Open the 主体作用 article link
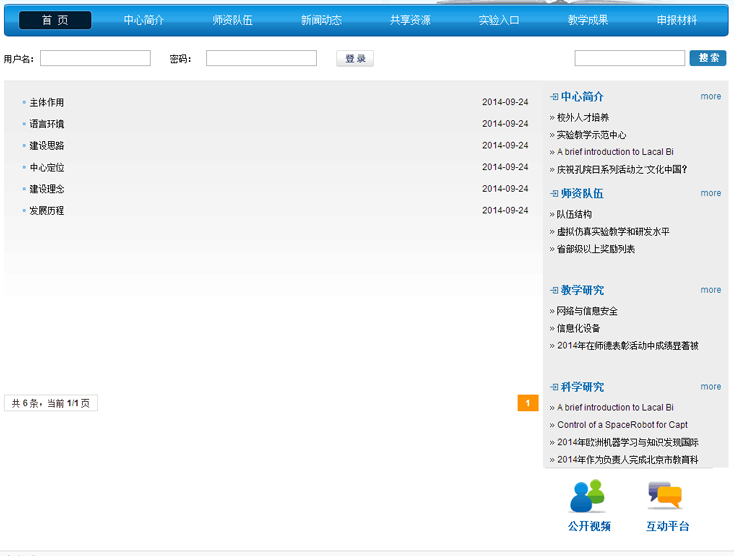The image size is (734, 556). [x=47, y=103]
